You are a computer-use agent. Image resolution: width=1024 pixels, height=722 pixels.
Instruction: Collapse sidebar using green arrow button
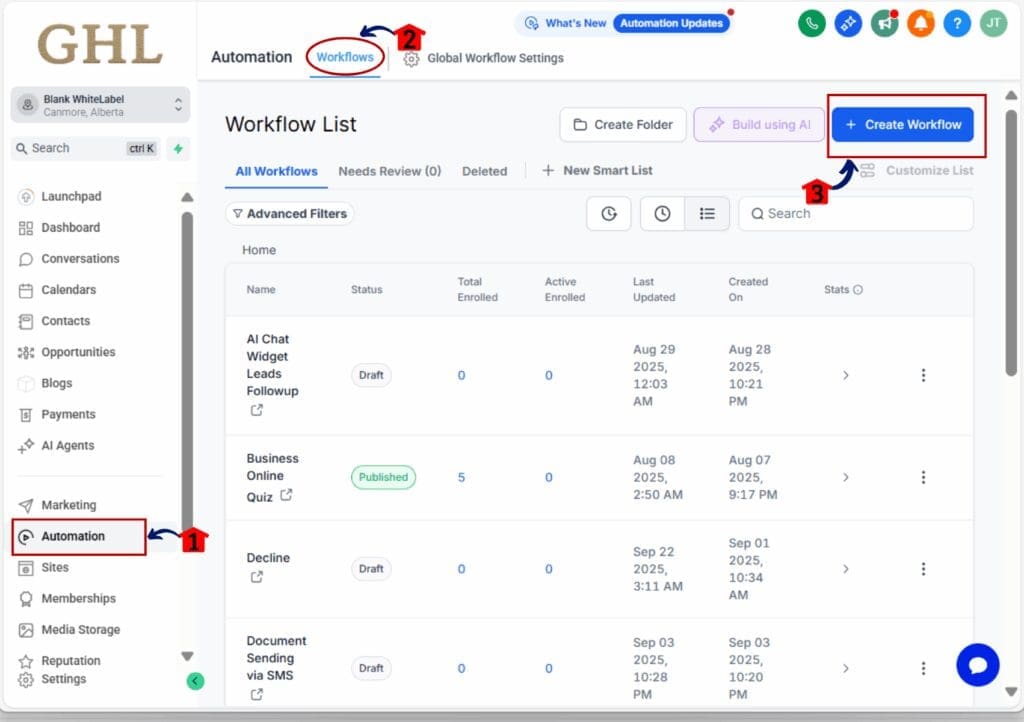196,681
